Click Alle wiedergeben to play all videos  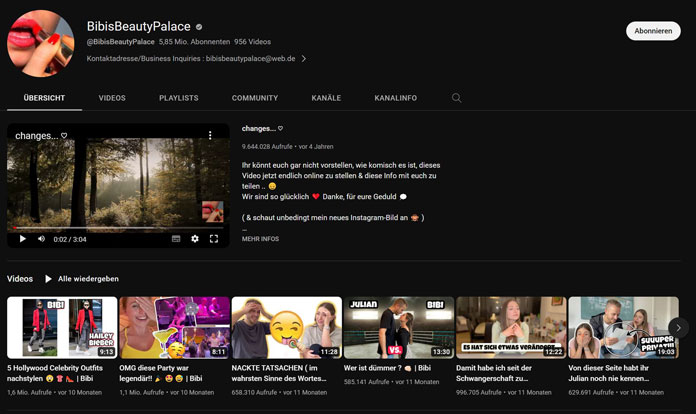click(x=82, y=279)
